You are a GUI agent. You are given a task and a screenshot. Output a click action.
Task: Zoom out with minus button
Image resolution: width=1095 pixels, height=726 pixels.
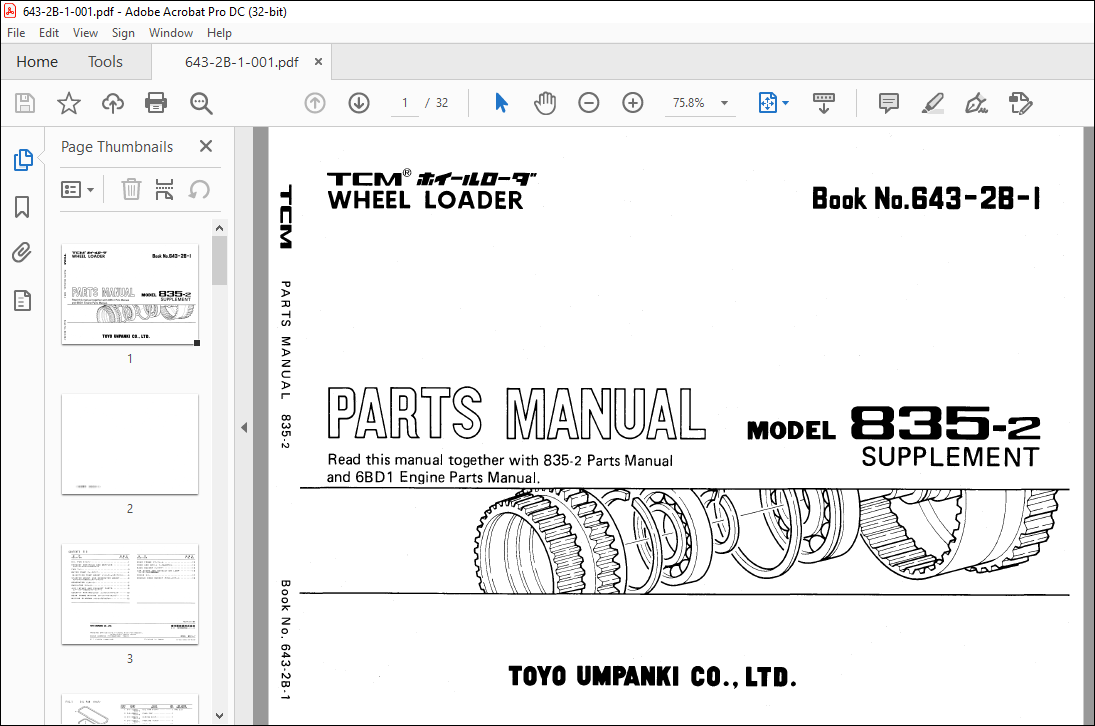tap(589, 103)
